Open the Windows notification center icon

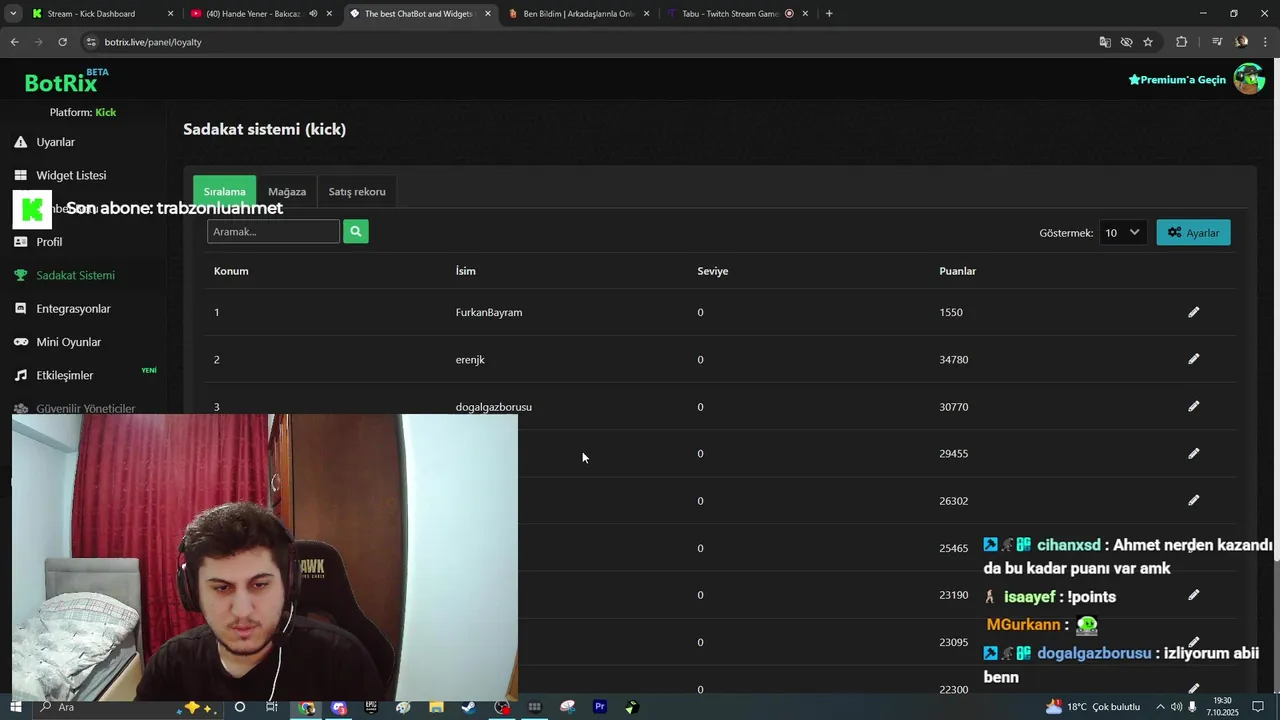coord(1258,707)
